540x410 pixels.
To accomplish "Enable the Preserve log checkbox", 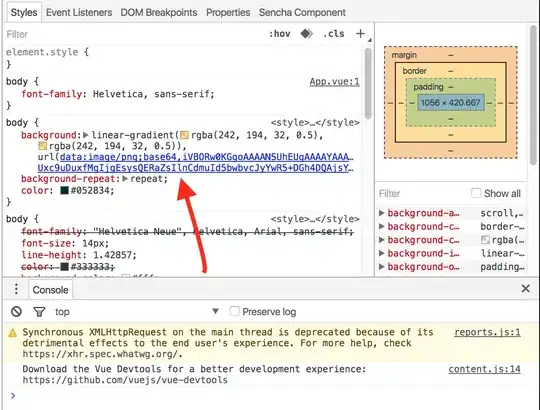I will (x=235, y=311).
